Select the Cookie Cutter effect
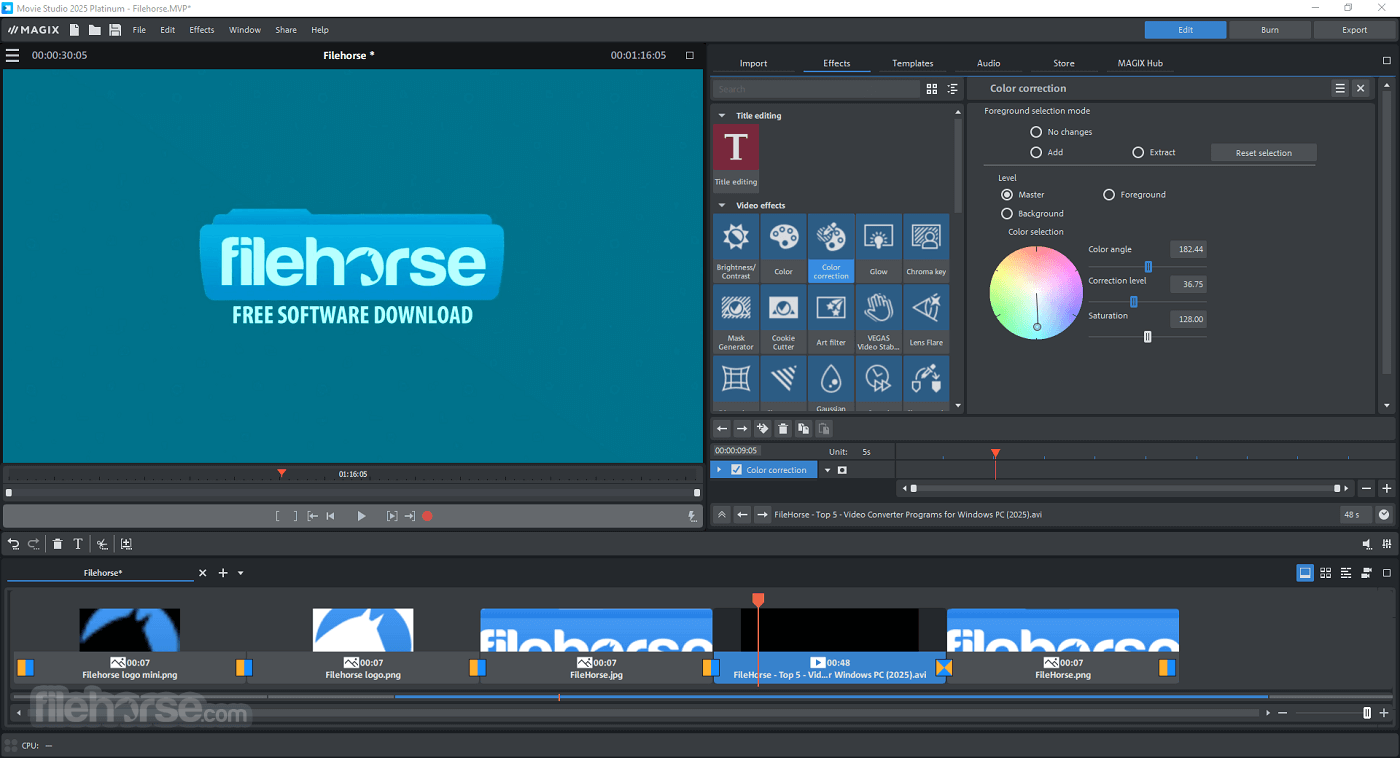 pos(783,319)
